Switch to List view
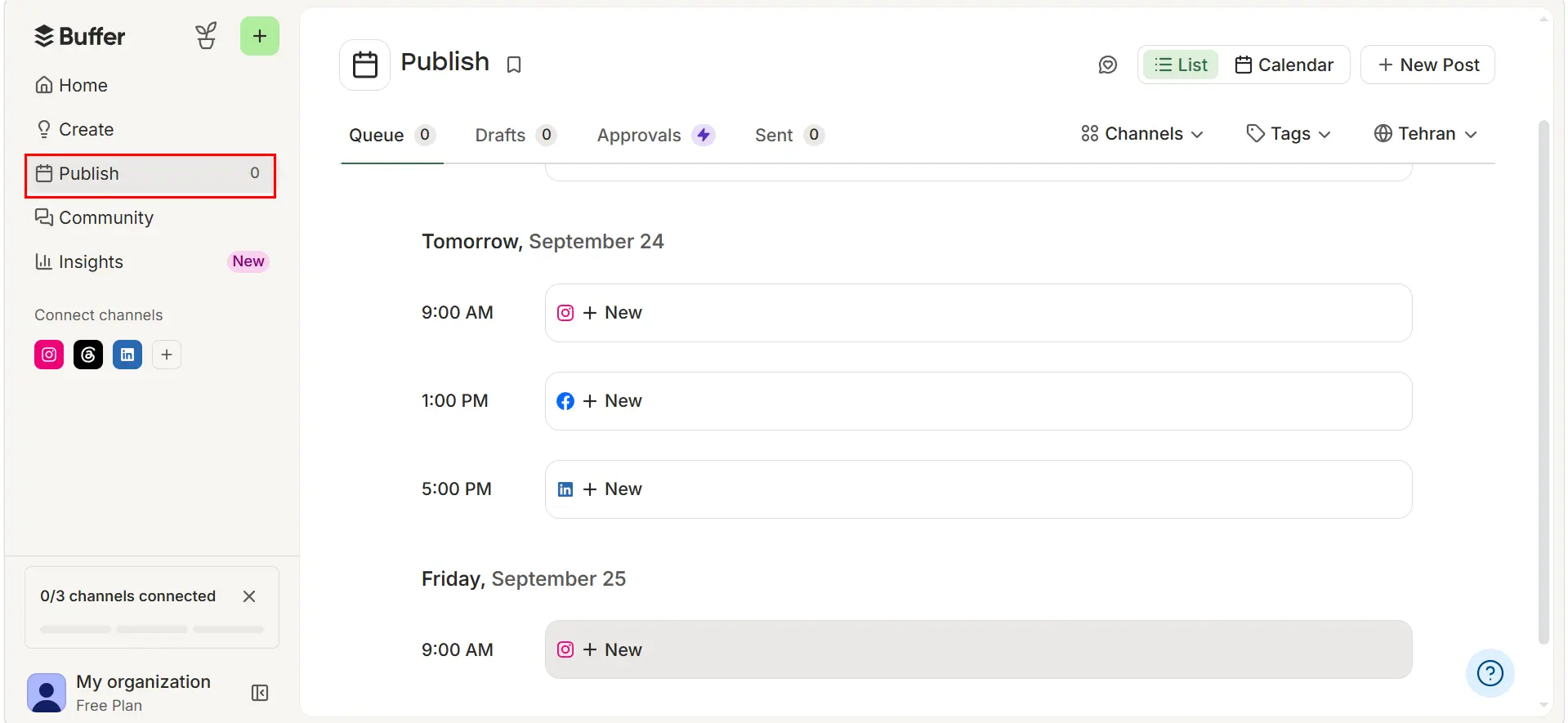Screen dimensions: 1568x723 pyautogui.click(x=1181, y=65)
